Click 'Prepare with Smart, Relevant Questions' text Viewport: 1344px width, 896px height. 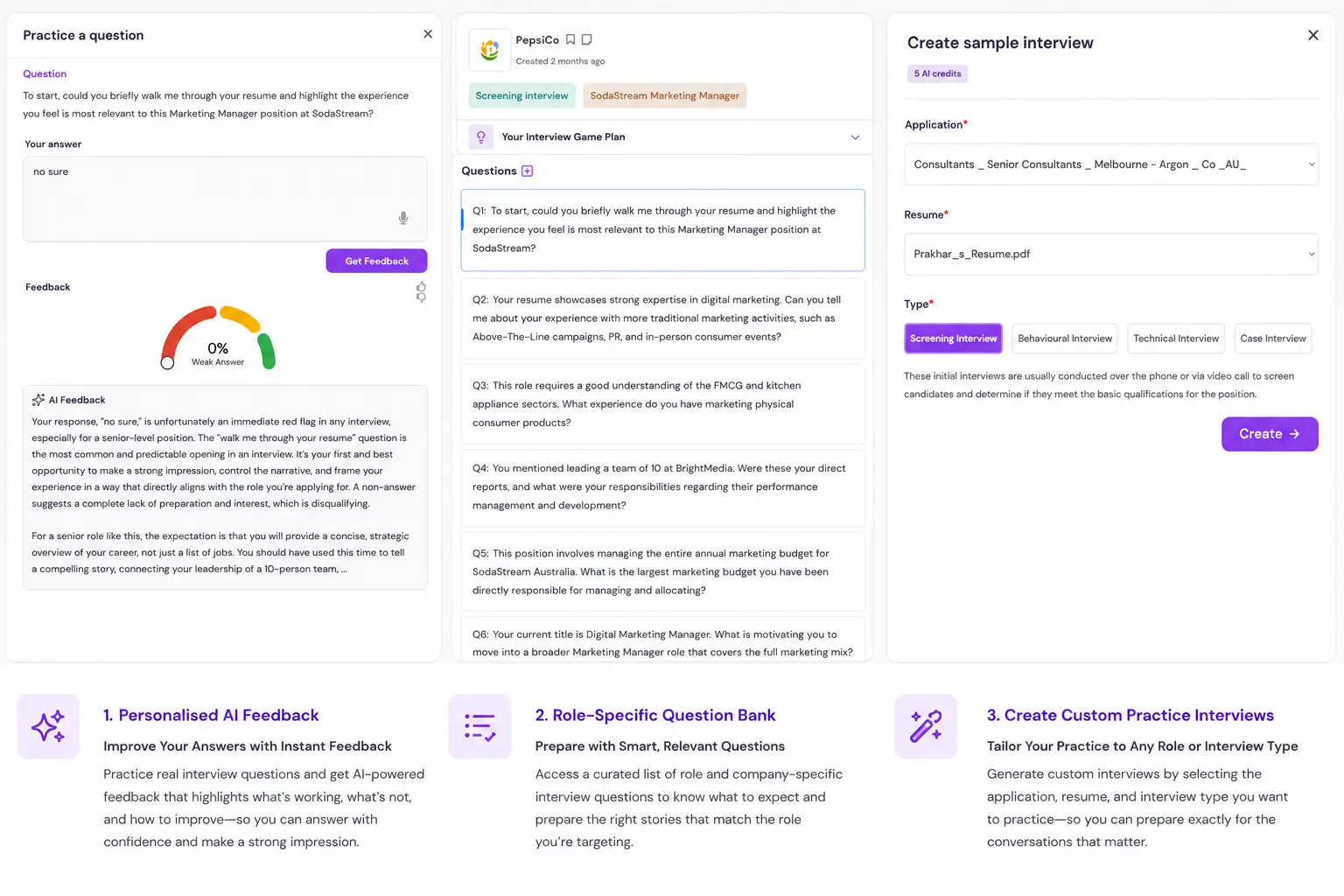click(660, 746)
